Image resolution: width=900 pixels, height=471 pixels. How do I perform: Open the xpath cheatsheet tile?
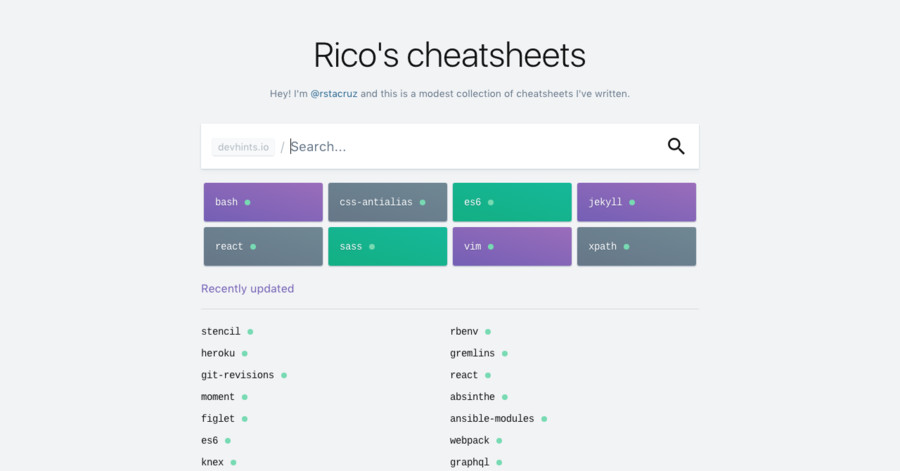click(636, 246)
